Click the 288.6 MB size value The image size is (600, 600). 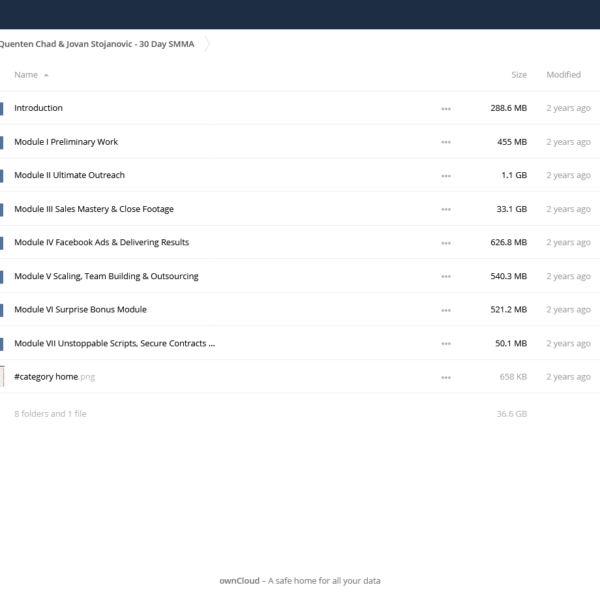coord(509,108)
